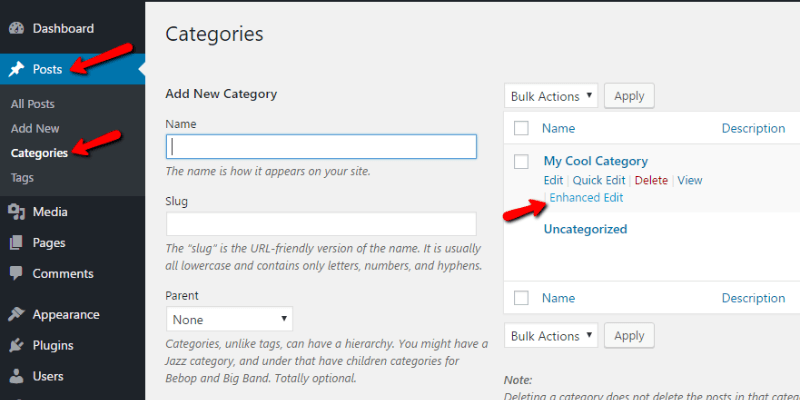The height and width of the screenshot is (400, 800).
Task: Click the Comments speech bubble icon
Action: coord(16,273)
